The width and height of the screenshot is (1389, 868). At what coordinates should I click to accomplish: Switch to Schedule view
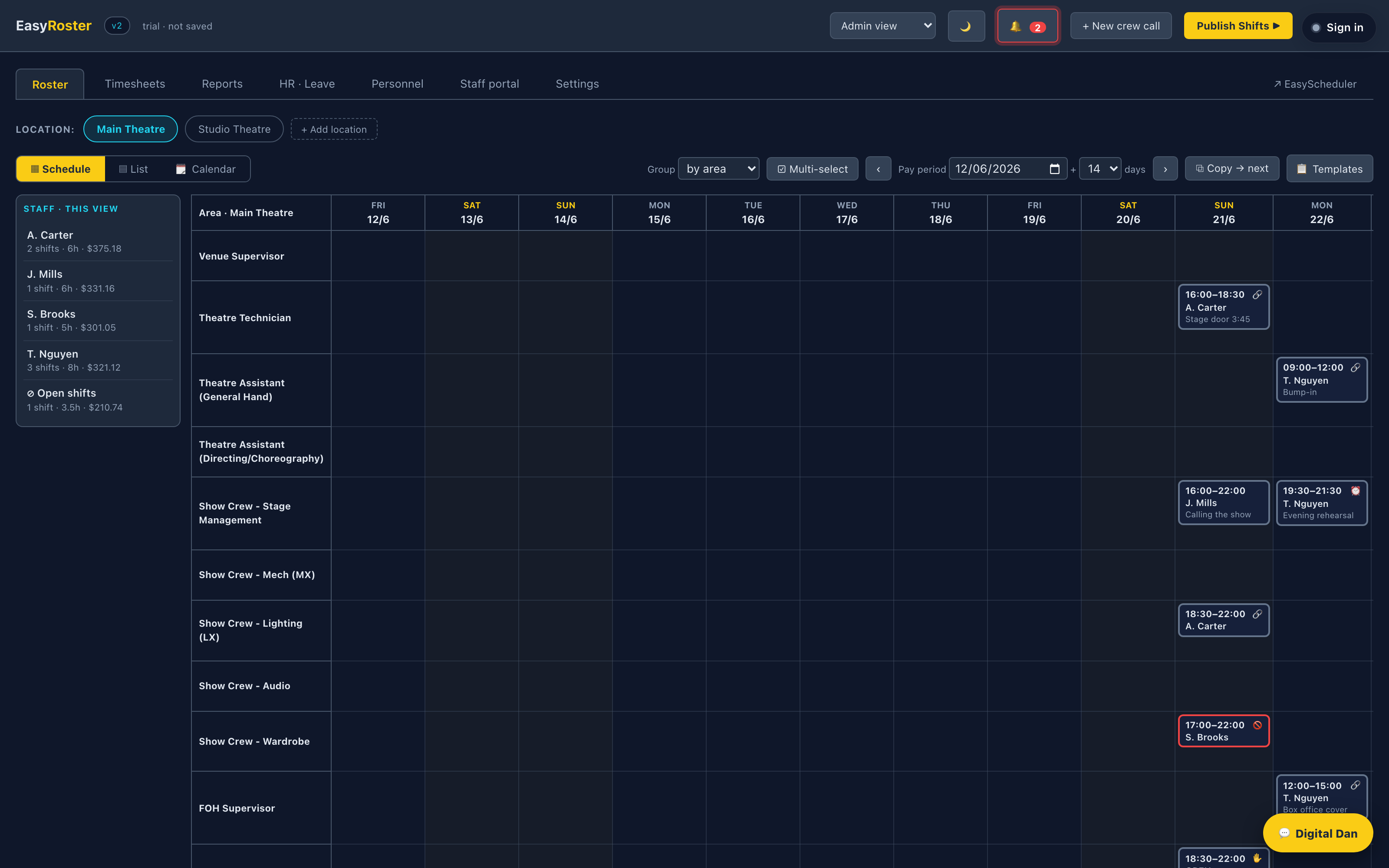61,169
